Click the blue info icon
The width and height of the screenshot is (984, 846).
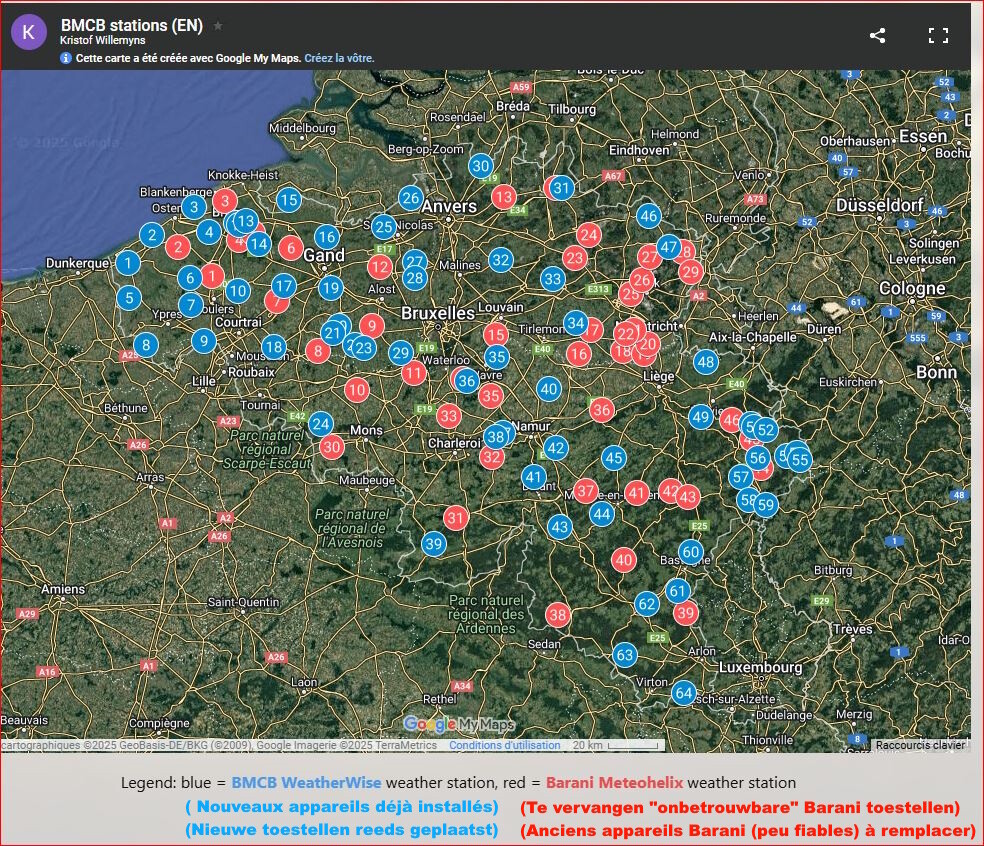coord(66,58)
